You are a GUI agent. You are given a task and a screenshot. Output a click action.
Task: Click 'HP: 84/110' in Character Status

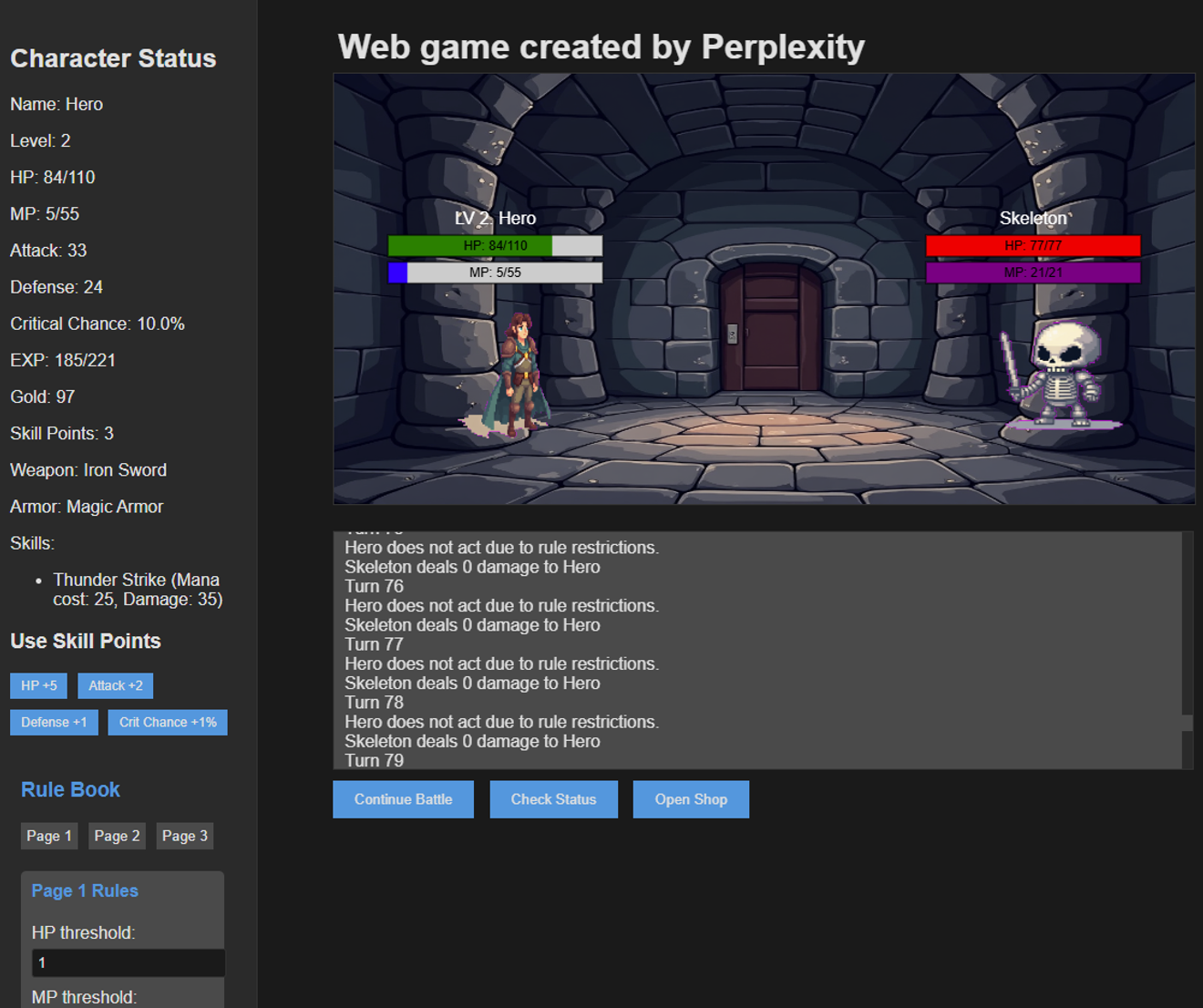pyautogui.click(x=53, y=178)
